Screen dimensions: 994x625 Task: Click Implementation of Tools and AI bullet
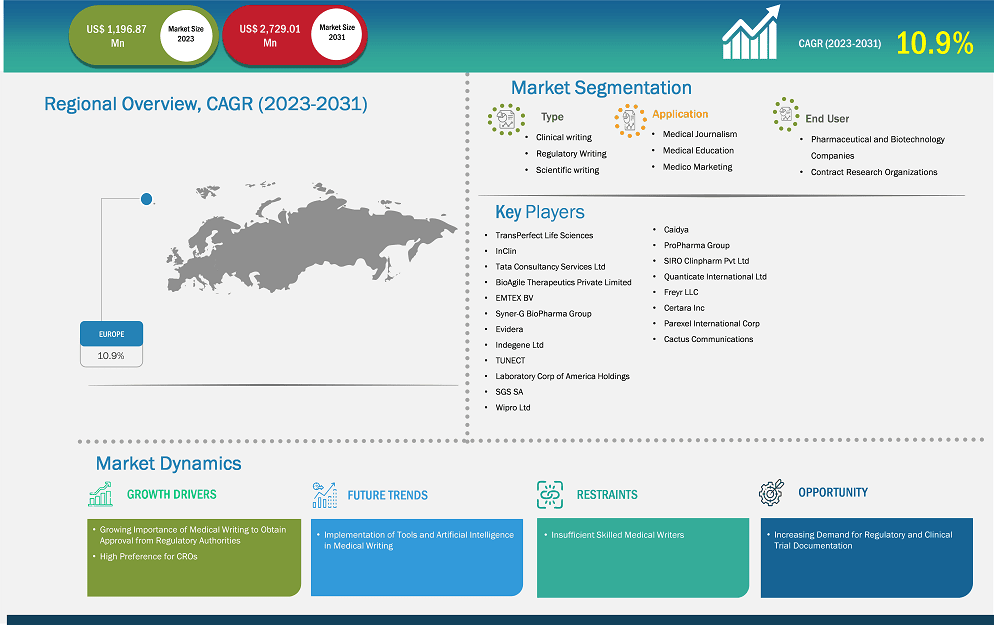click(x=418, y=540)
